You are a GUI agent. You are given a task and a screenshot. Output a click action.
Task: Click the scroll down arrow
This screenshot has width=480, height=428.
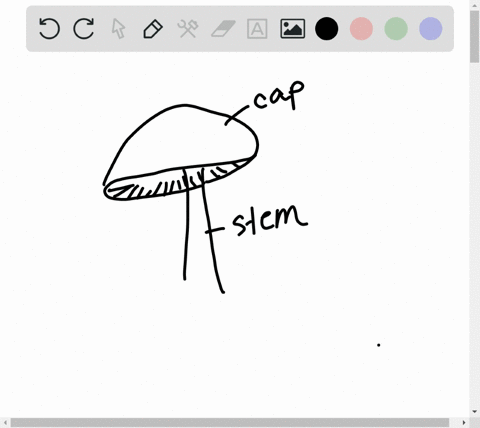pos(475,412)
